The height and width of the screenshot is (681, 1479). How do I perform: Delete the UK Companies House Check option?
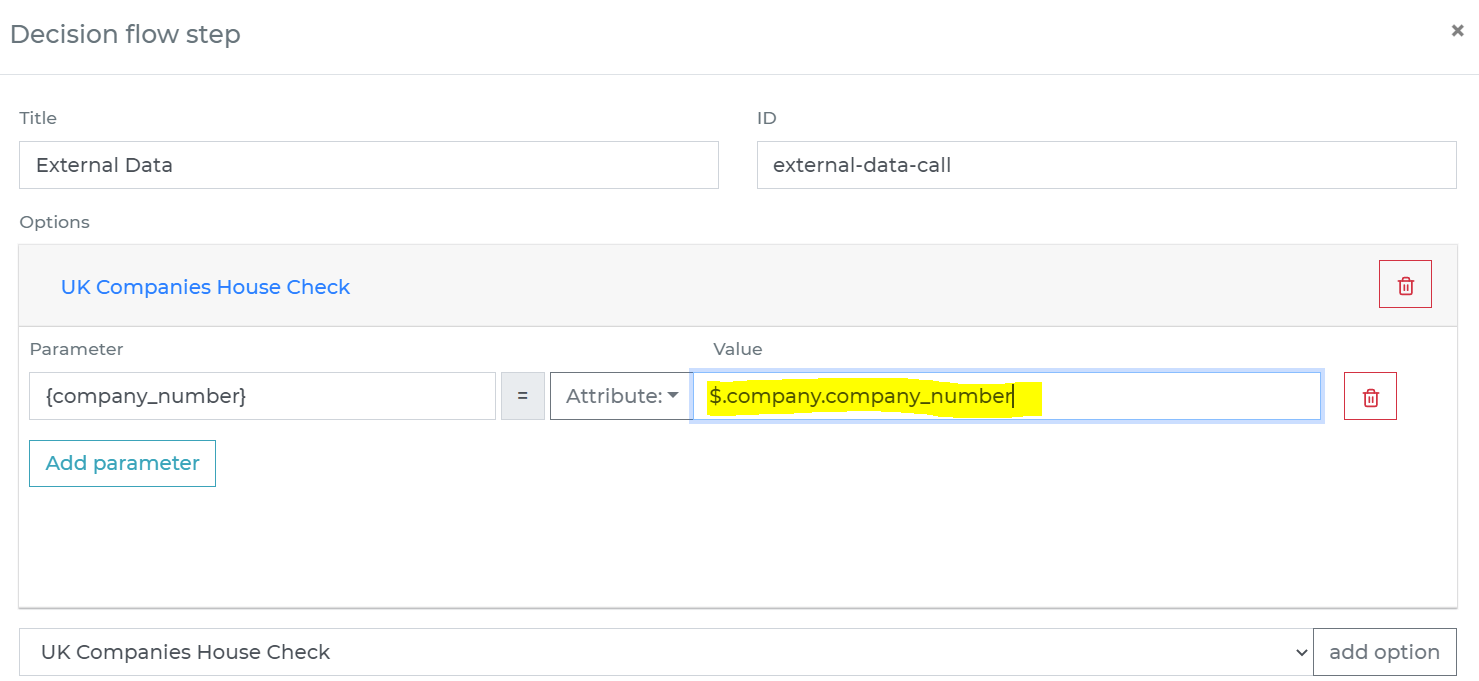1405,285
